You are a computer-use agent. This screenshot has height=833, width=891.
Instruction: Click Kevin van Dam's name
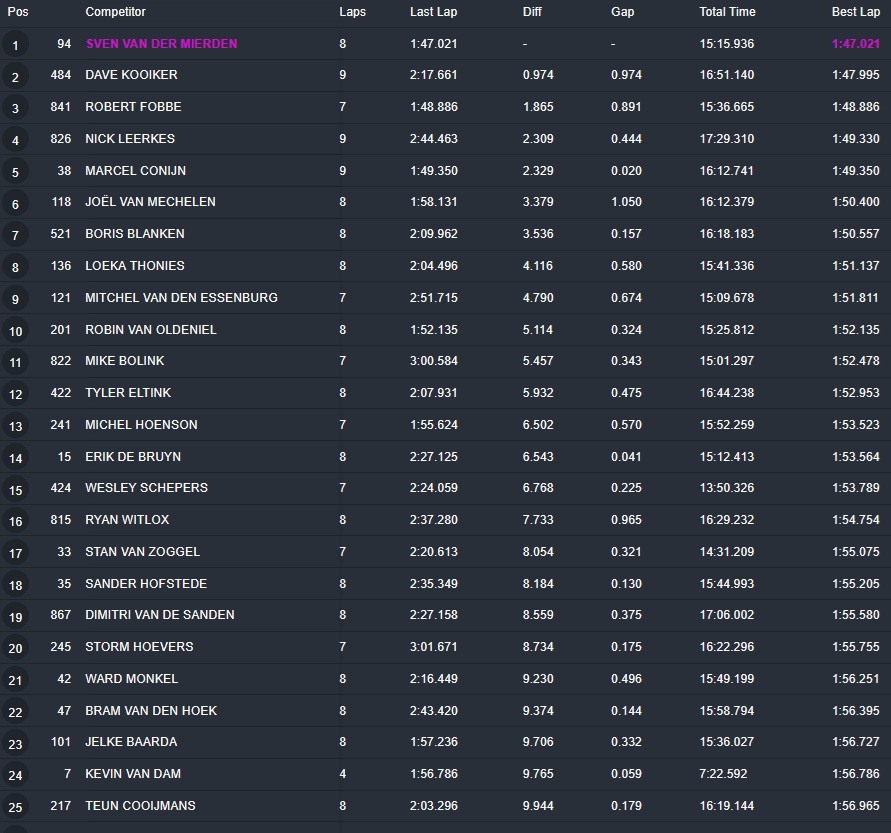(133, 774)
